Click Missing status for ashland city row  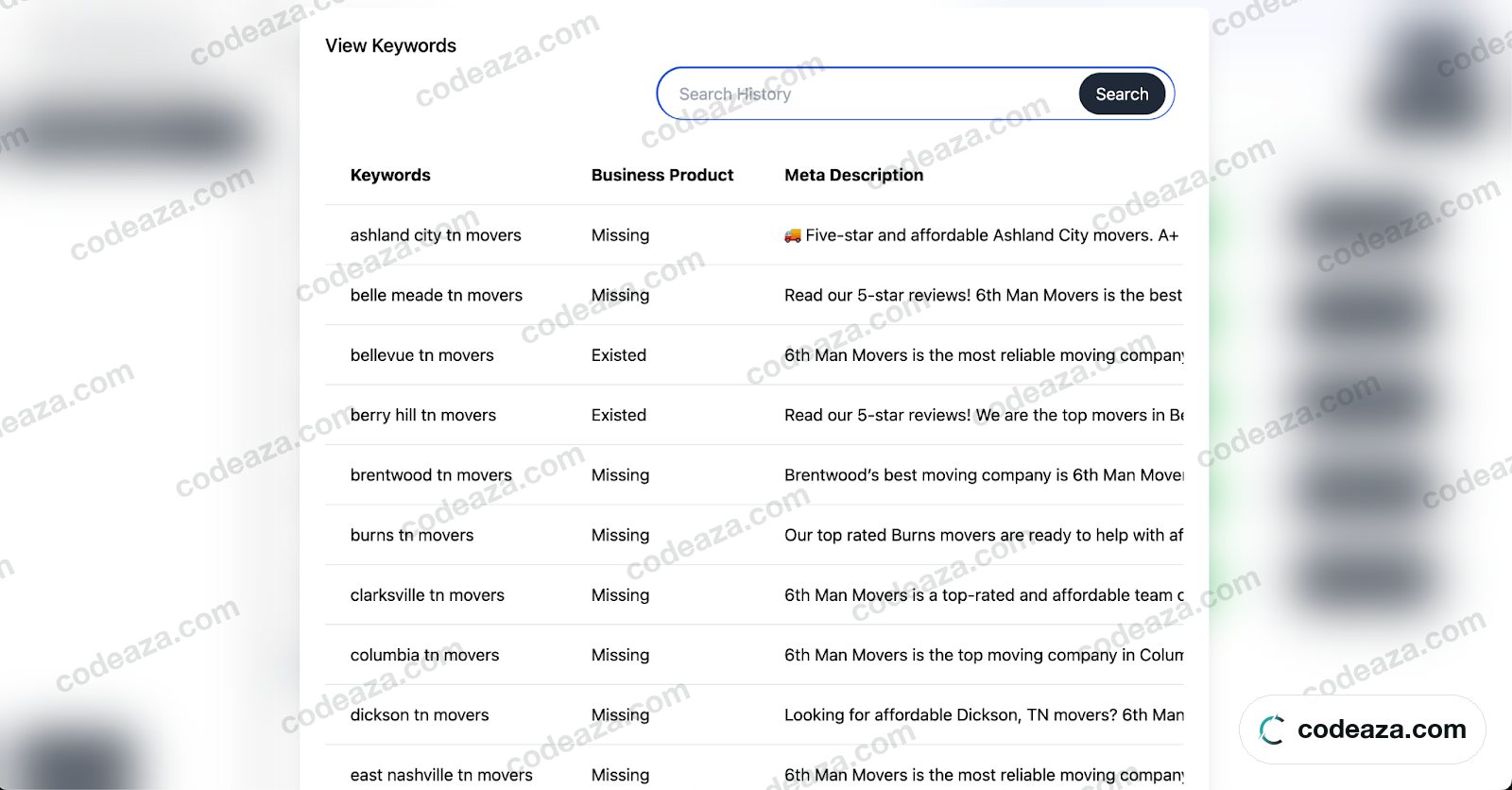pyautogui.click(x=621, y=235)
